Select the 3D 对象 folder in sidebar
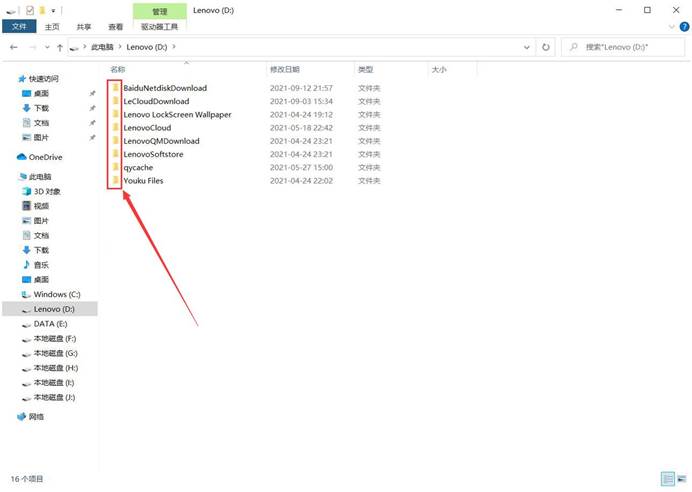Viewport: 692px width, 492px height. point(47,191)
